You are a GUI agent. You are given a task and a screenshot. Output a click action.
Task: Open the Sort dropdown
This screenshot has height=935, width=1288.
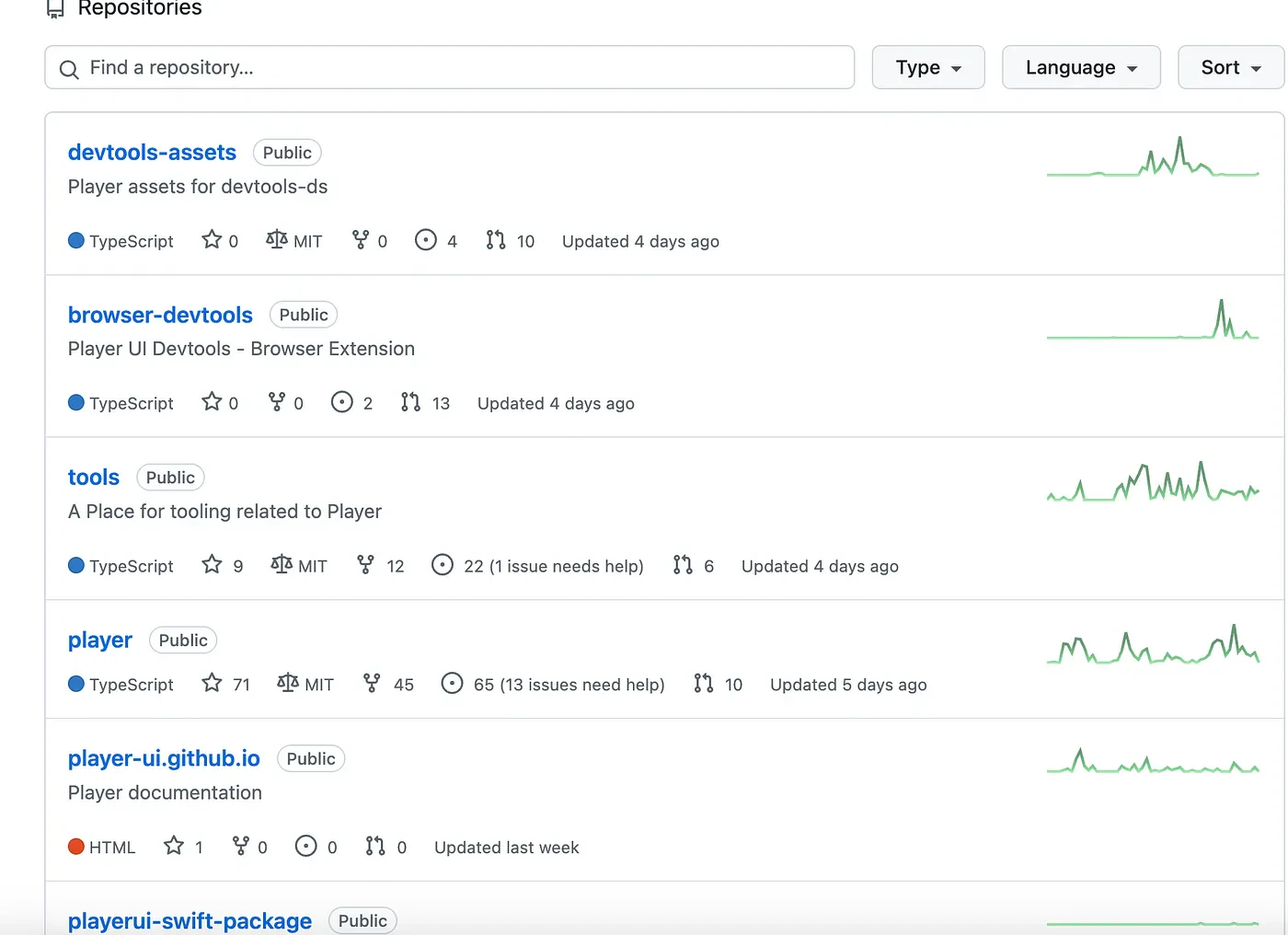coord(1231,67)
